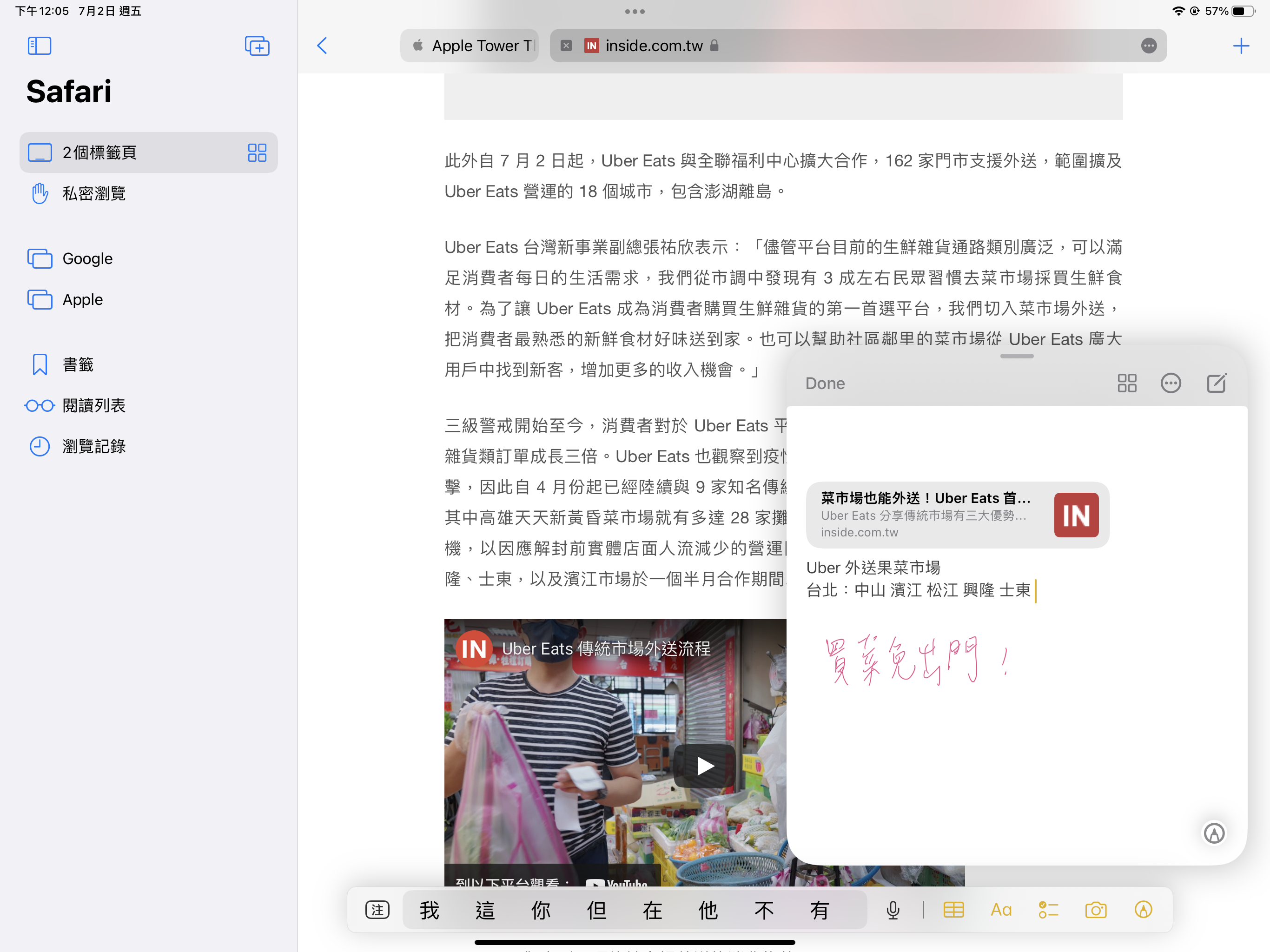The width and height of the screenshot is (1270, 952).
Task: Close the inside.com.tw tab
Action: [566, 46]
